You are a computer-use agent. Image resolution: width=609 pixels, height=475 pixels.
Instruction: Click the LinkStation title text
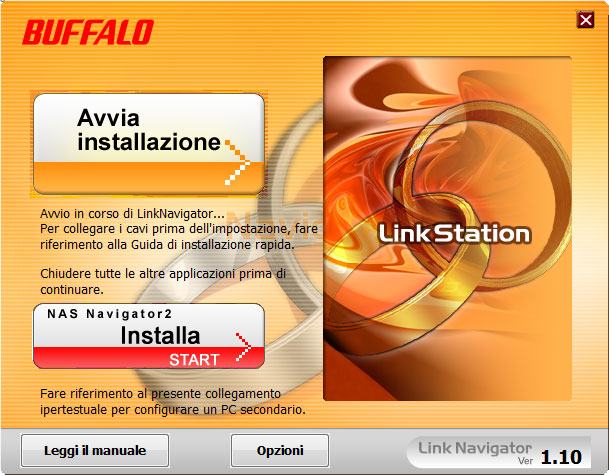pyautogui.click(x=454, y=233)
